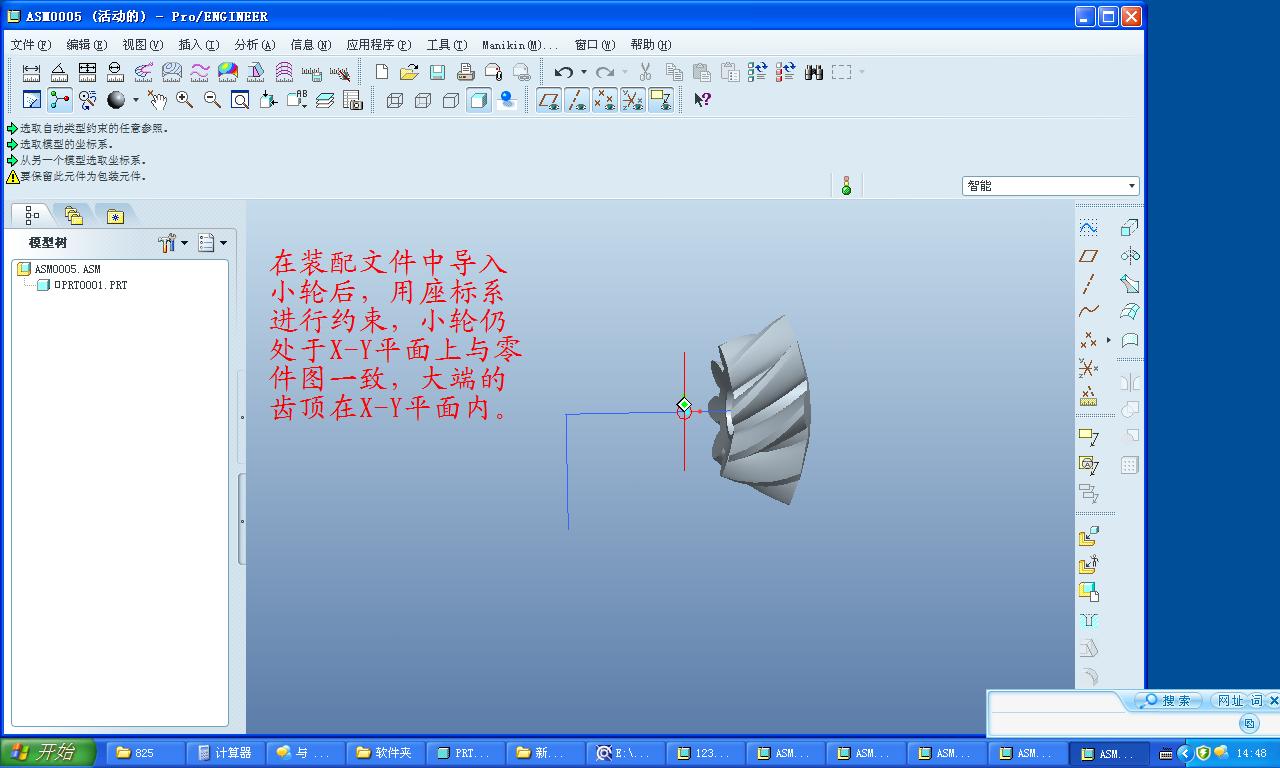Open the shaded curvature analysis rainbow icon
Screen dimensions: 1280x768
point(228,72)
